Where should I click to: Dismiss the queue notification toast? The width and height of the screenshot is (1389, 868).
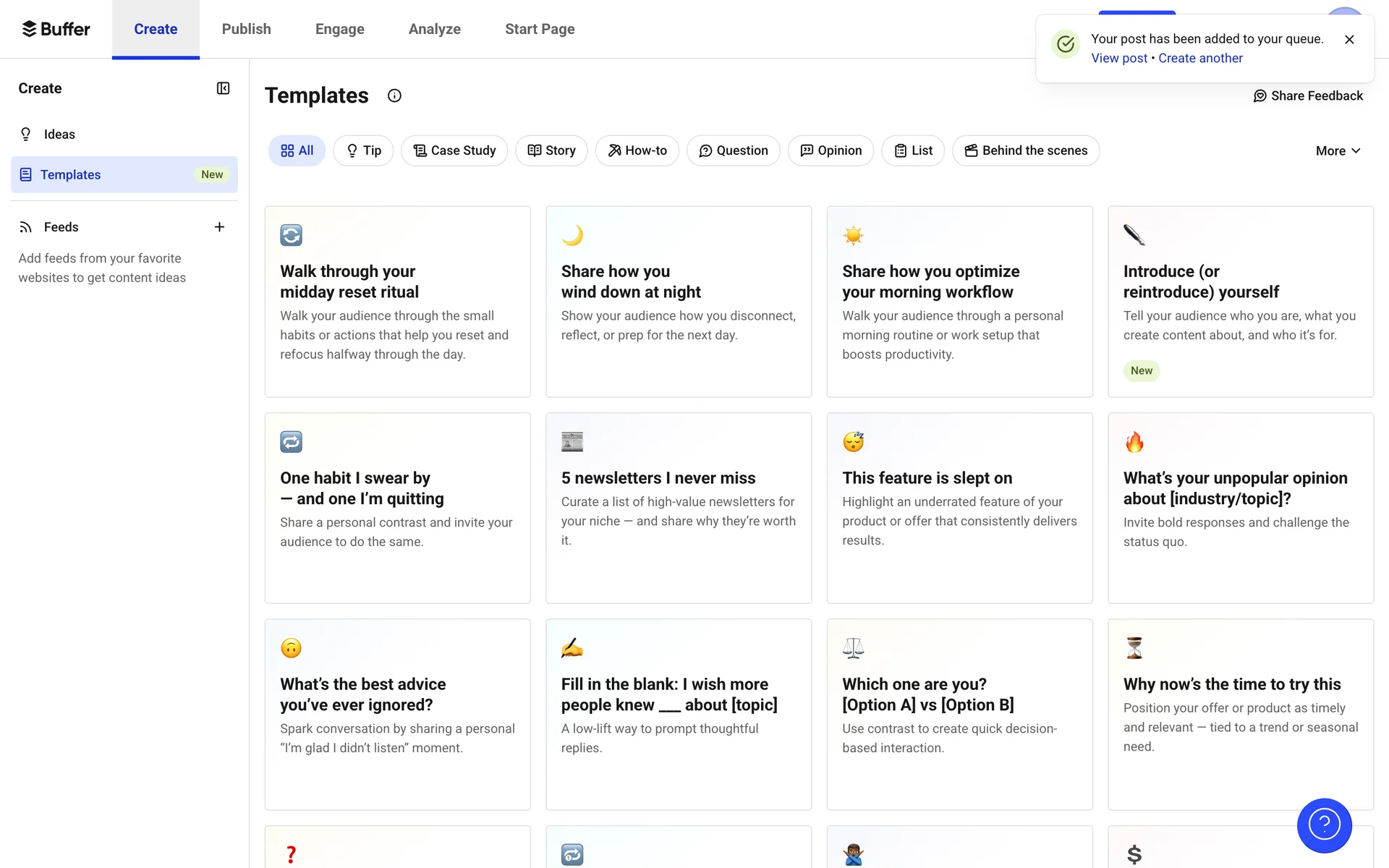click(1349, 40)
